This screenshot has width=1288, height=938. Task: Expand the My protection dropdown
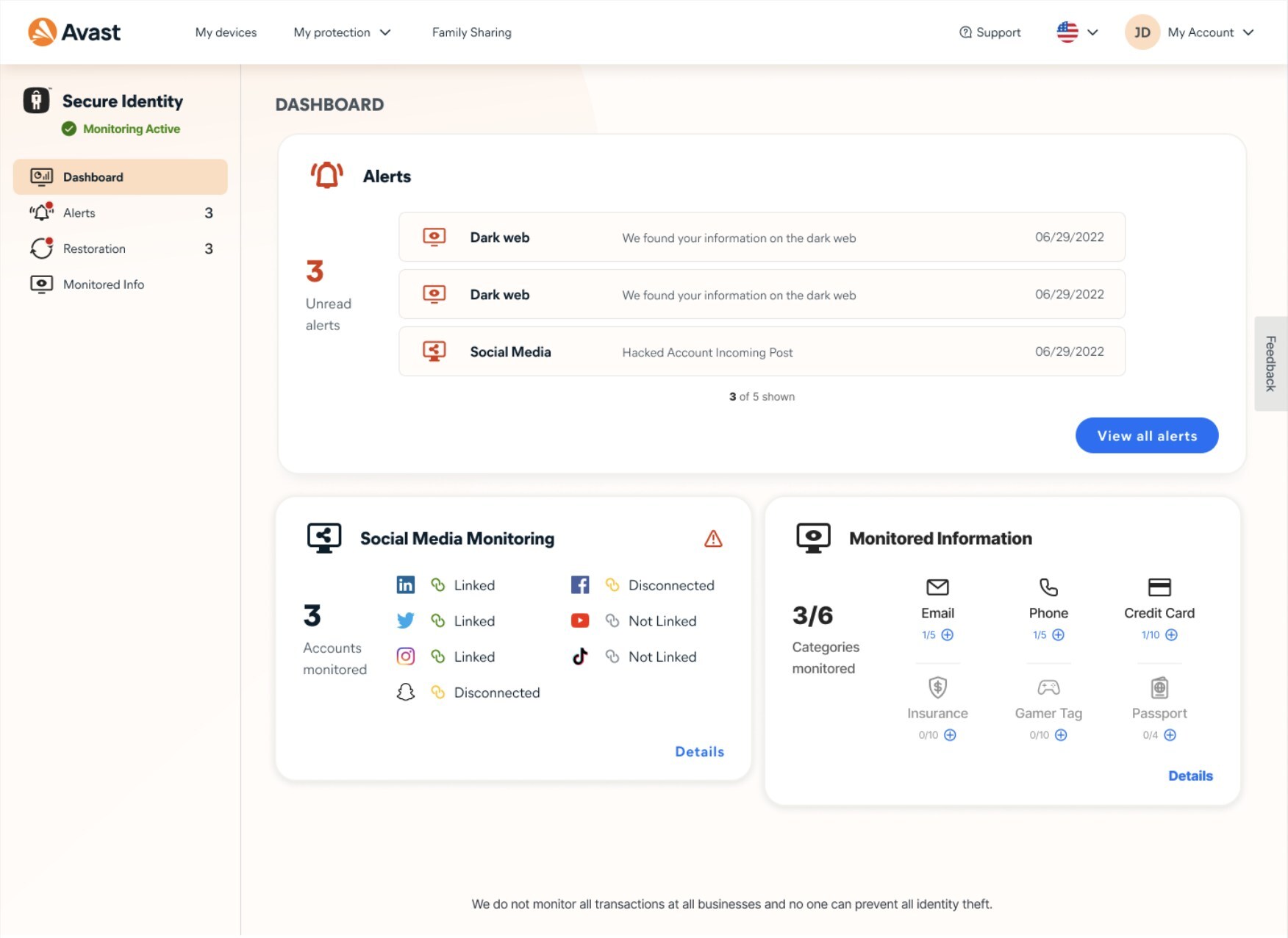pyautogui.click(x=342, y=32)
